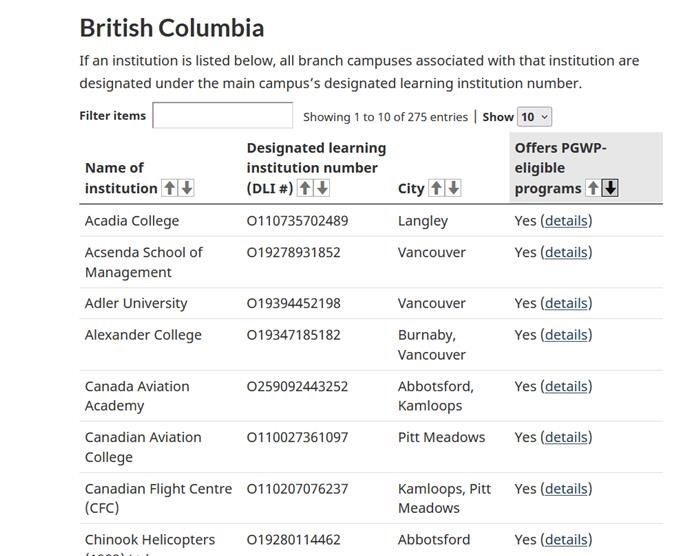Open details link for Alexander College
700x556 pixels.
click(566, 335)
